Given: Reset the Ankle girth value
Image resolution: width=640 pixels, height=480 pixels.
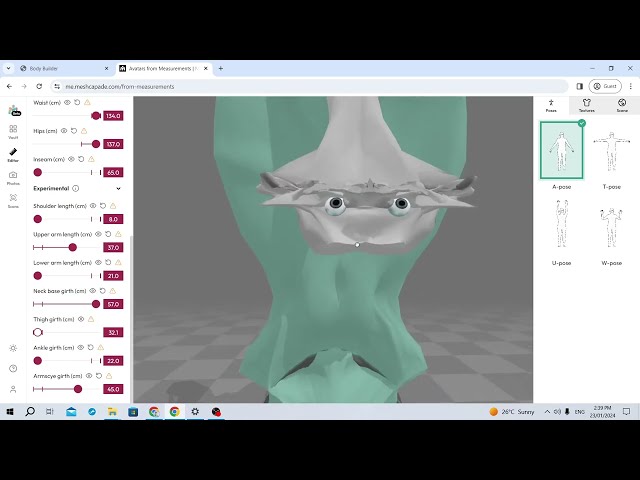Looking at the screenshot, I should [91, 347].
